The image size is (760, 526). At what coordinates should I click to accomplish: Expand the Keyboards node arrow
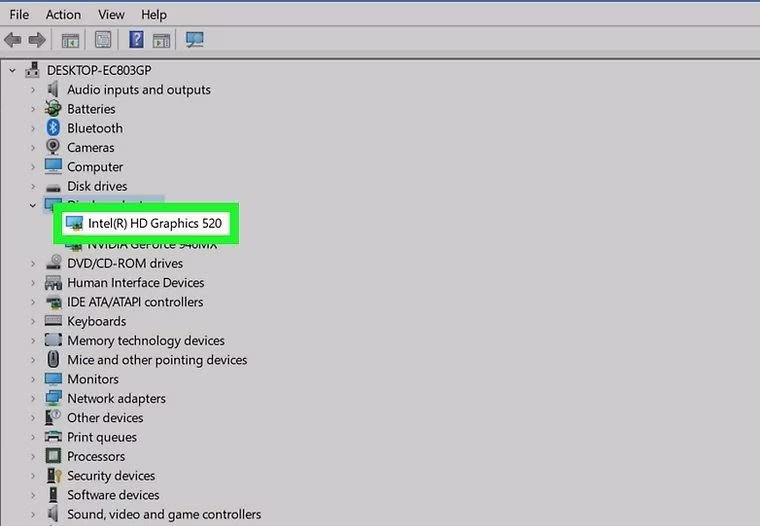pos(32,321)
